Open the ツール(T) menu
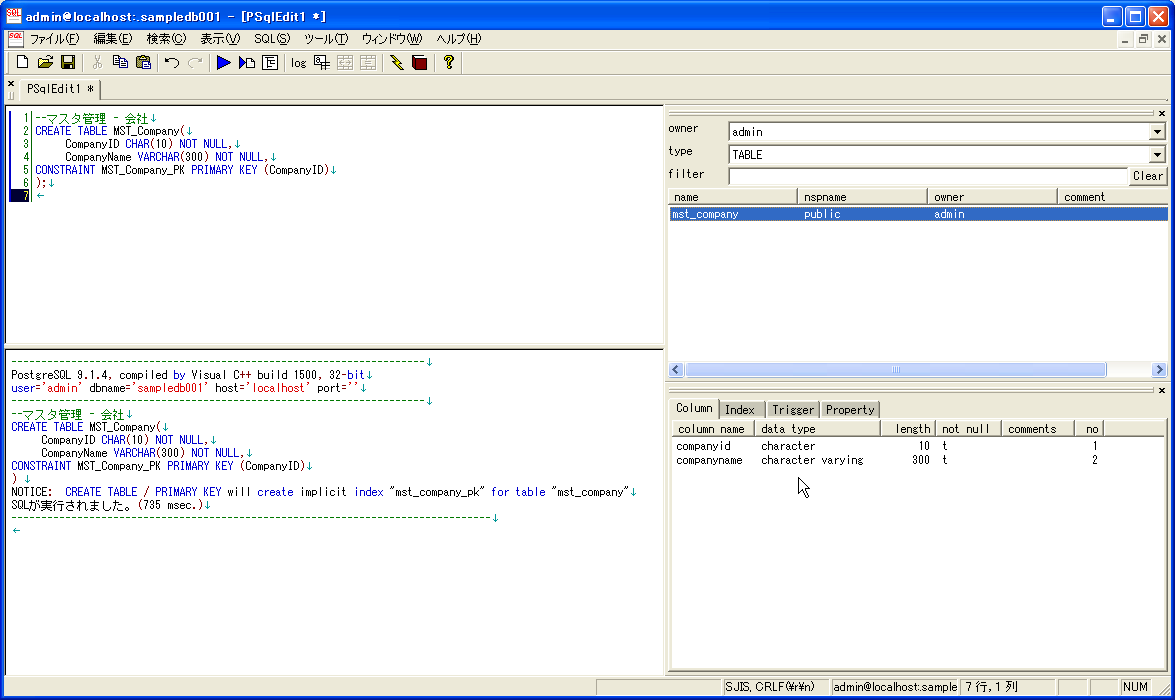Image resolution: width=1175 pixels, height=700 pixels. 325,39
